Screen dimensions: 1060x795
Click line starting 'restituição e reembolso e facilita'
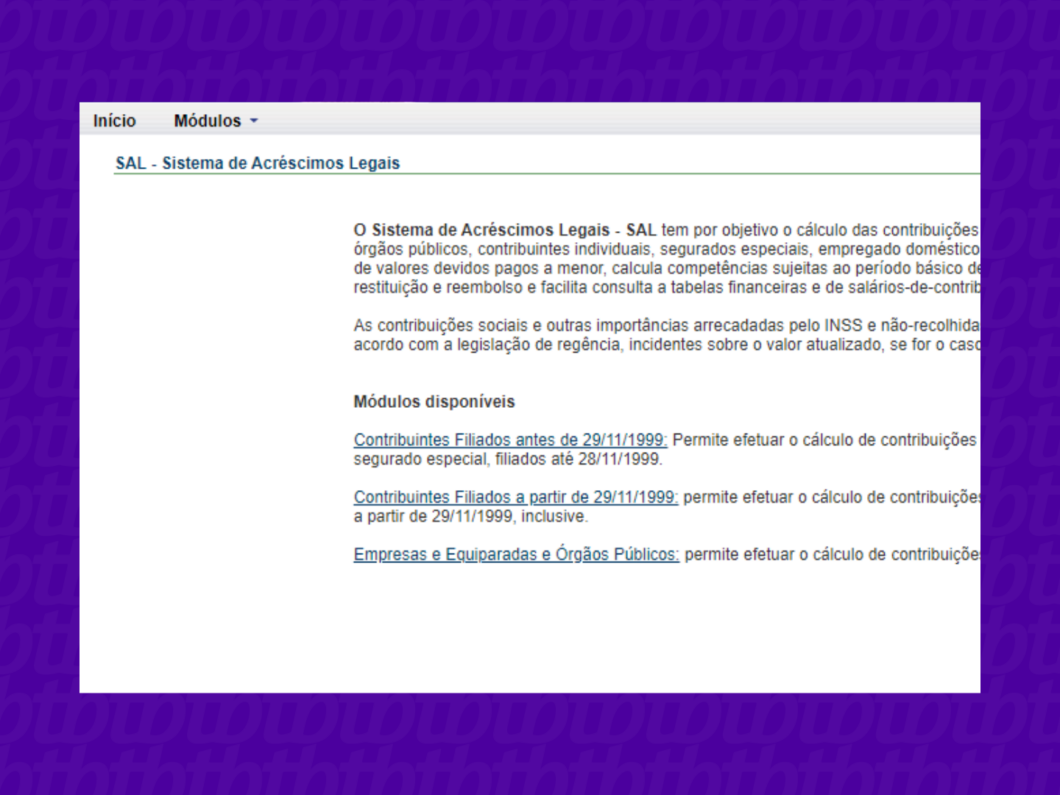[667, 288]
